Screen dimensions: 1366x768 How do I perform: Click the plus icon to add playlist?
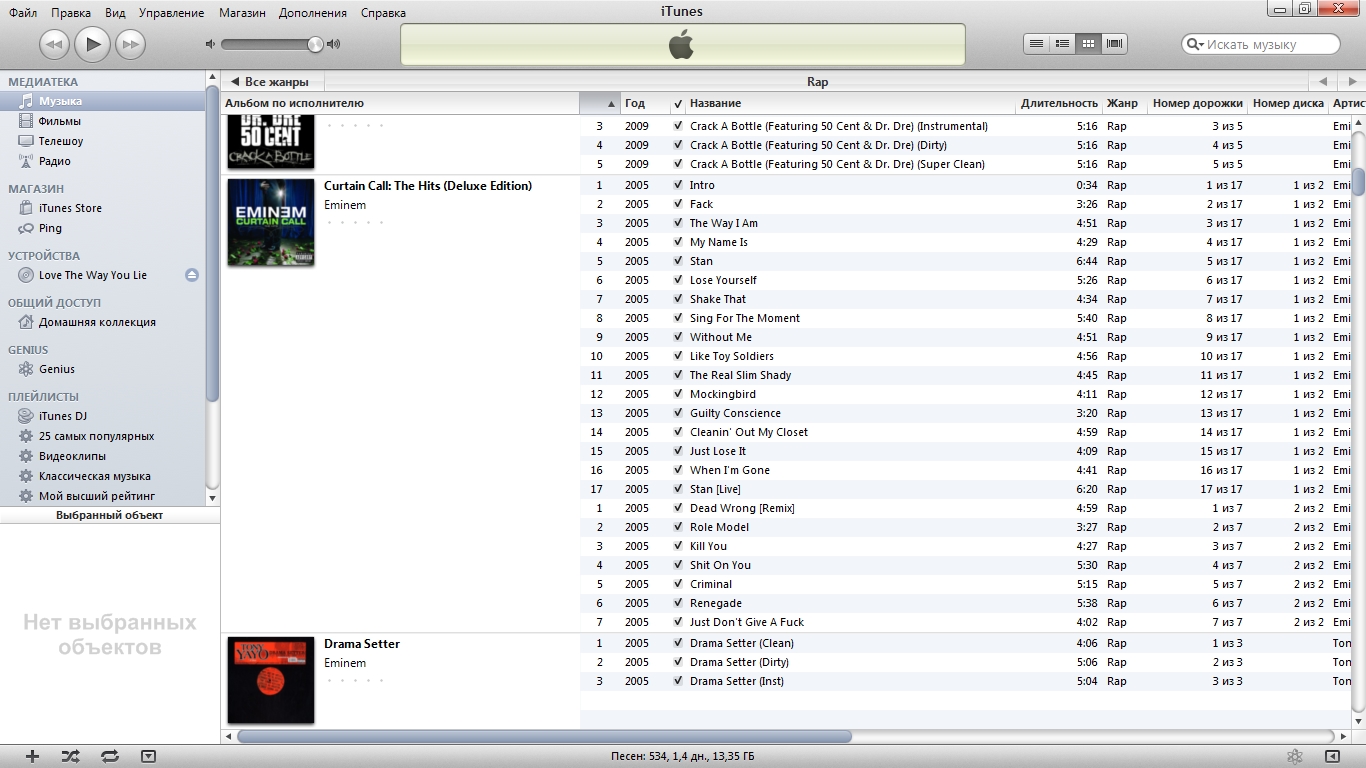tap(32, 757)
